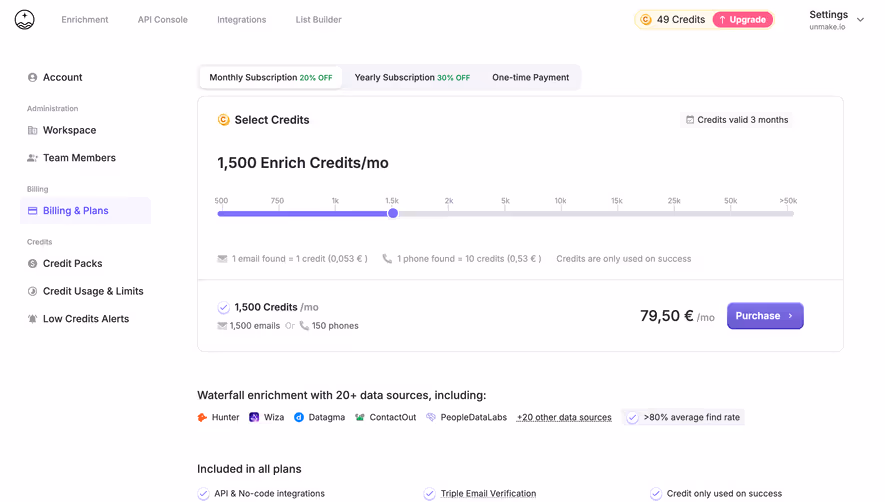
Task: Click the Low Credits Alerts bell icon
Action: click(32, 319)
